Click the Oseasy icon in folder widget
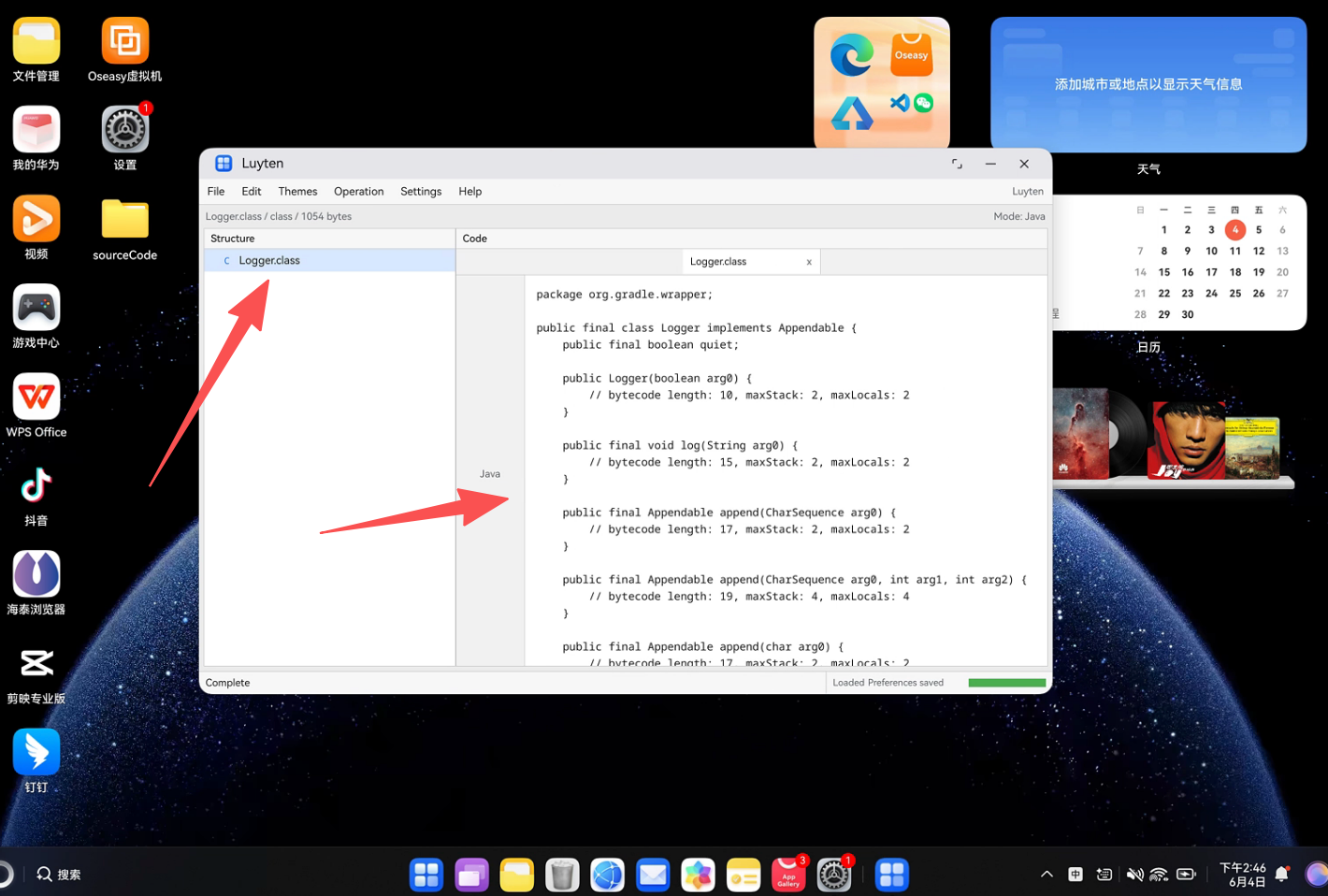 click(x=911, y=55)
